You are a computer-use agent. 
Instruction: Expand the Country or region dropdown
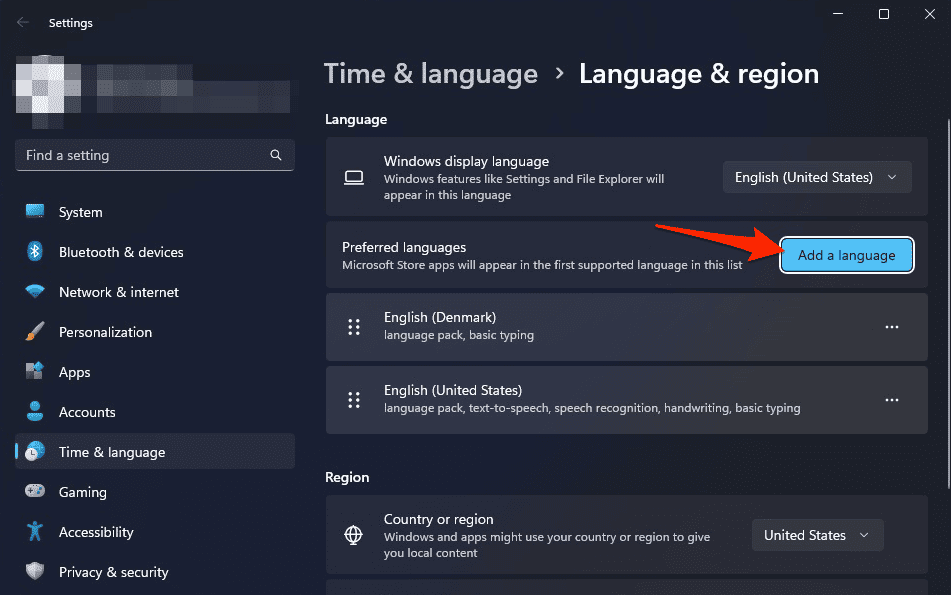(x=817, y=535)
